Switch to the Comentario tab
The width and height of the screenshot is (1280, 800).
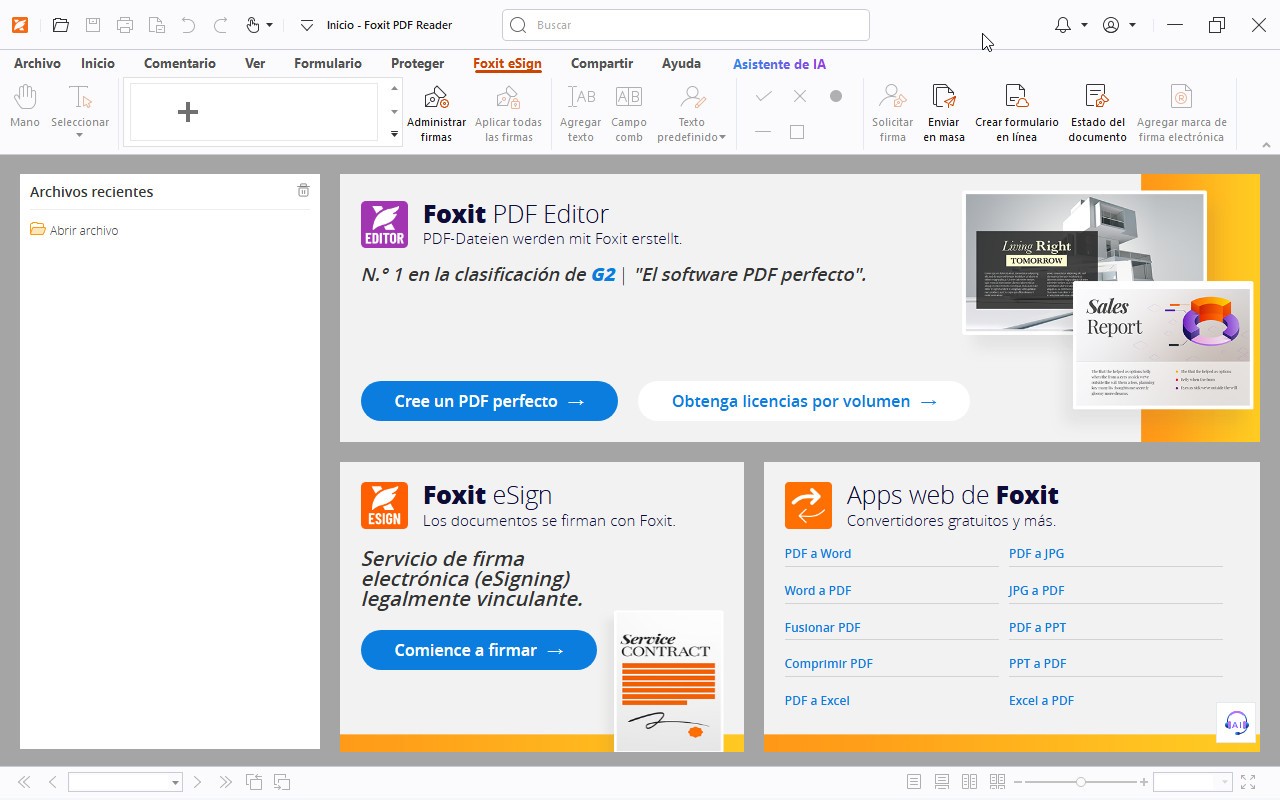tap(180, 63)
